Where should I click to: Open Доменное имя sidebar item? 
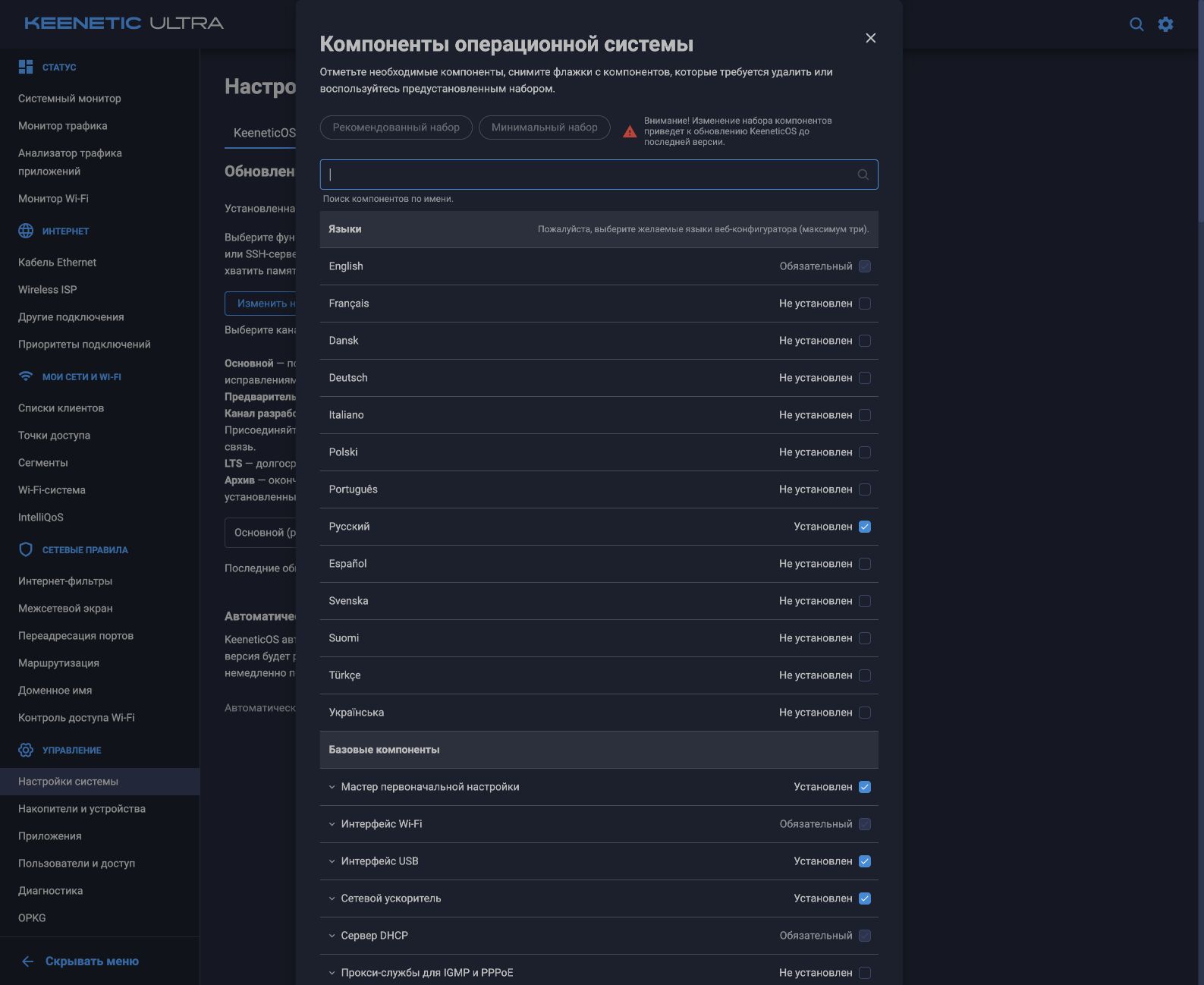coord(55,691)
